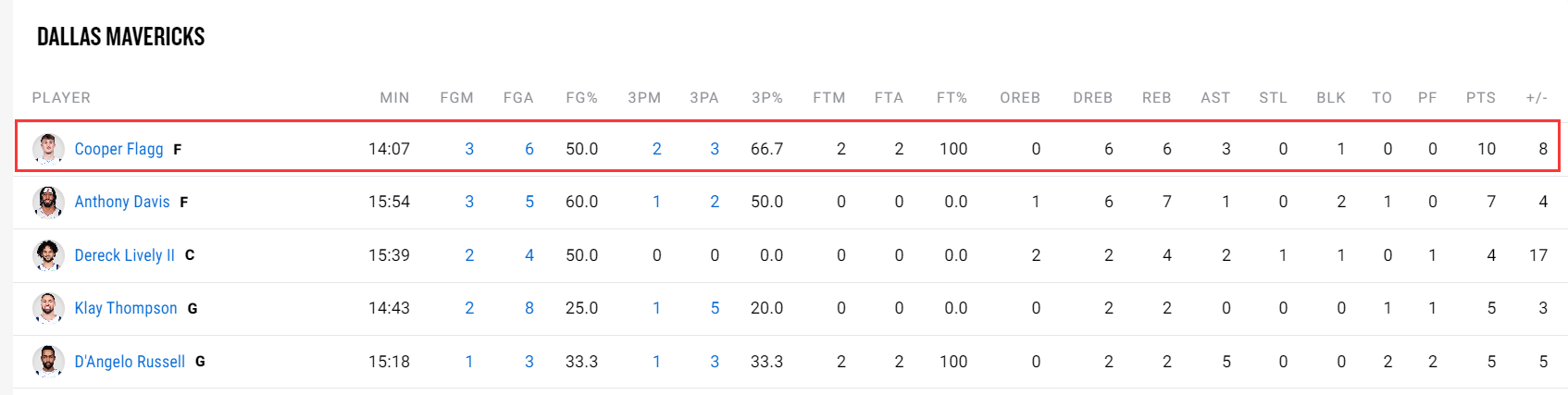Screen dimensions: 1568x395
Task: Click Klay Thompson's three-point attempts value
Action: pos(715,308)
